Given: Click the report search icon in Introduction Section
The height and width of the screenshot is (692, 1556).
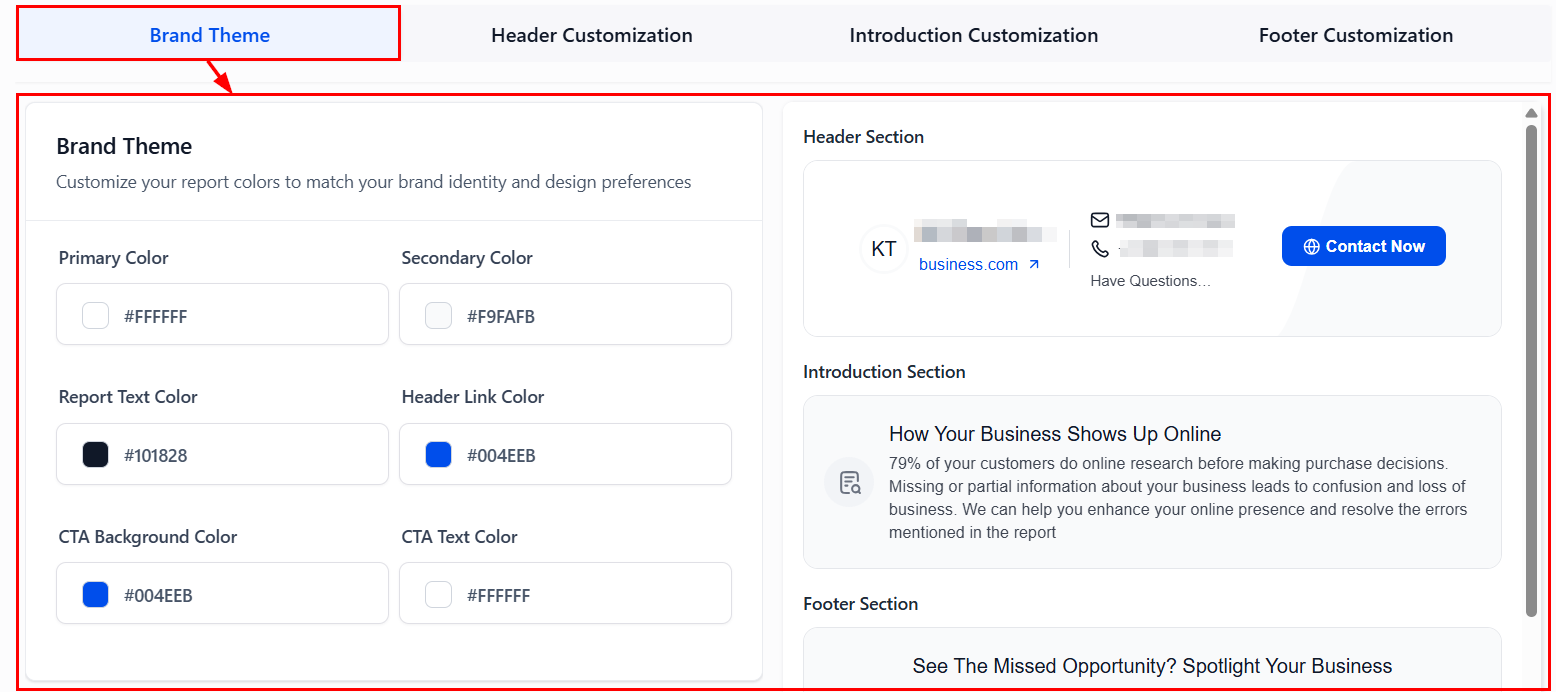Looking at the screenshot, I should tap(850, 483).
